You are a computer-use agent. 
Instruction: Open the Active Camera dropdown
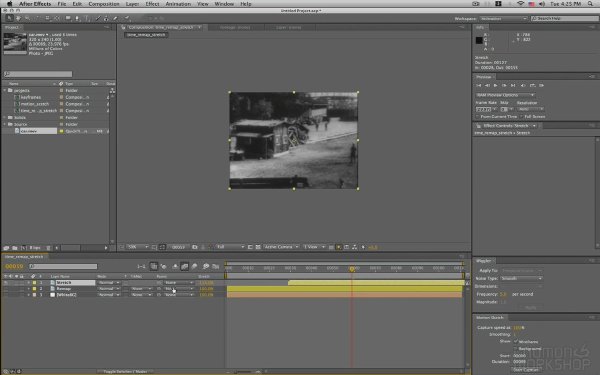click(x=281, y=247)
